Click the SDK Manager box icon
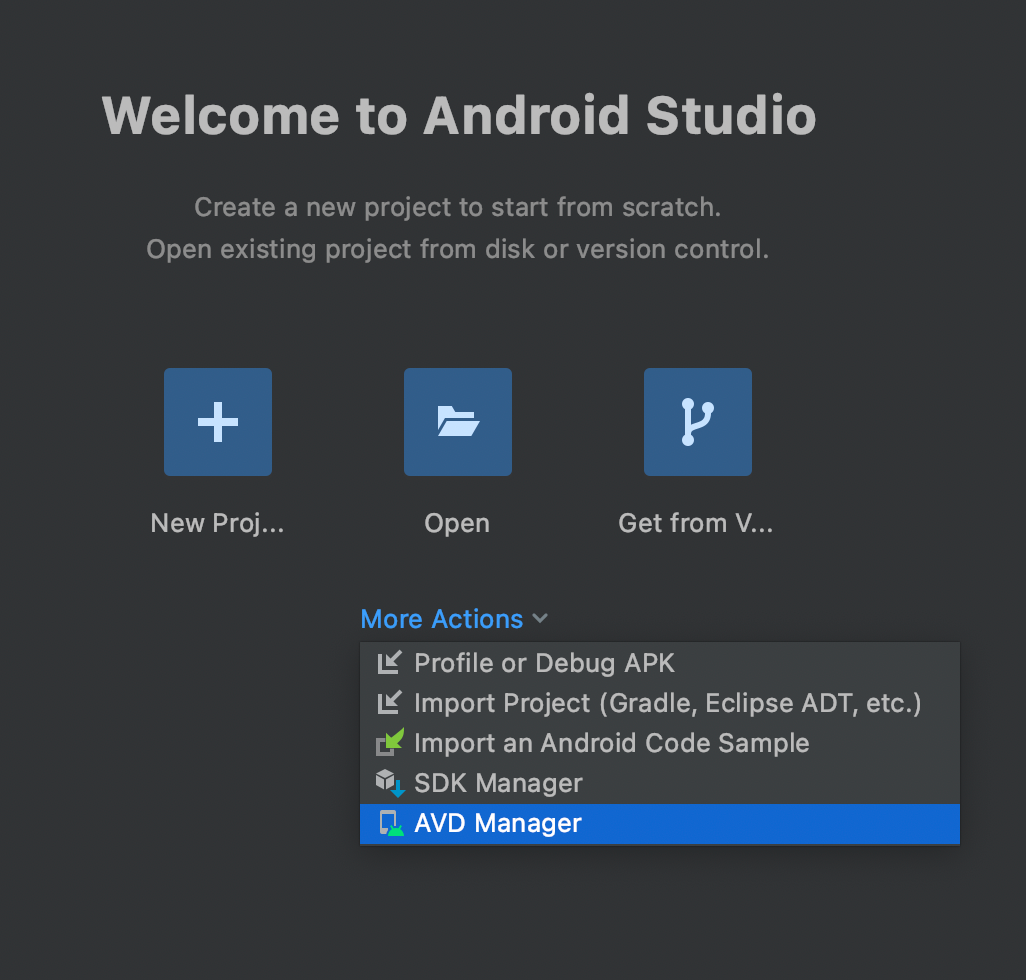 click(390, 783)
